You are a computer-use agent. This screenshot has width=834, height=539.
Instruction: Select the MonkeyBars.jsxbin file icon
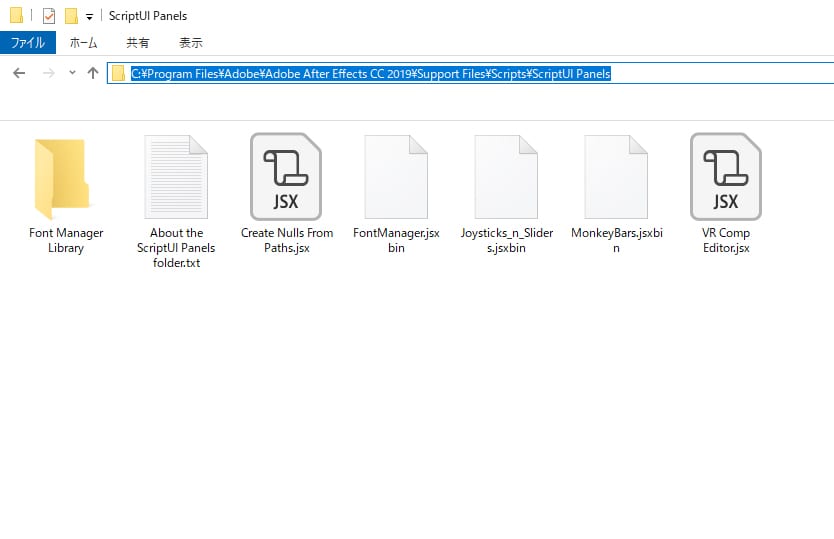pyautogui.click(x=616, y=177)
